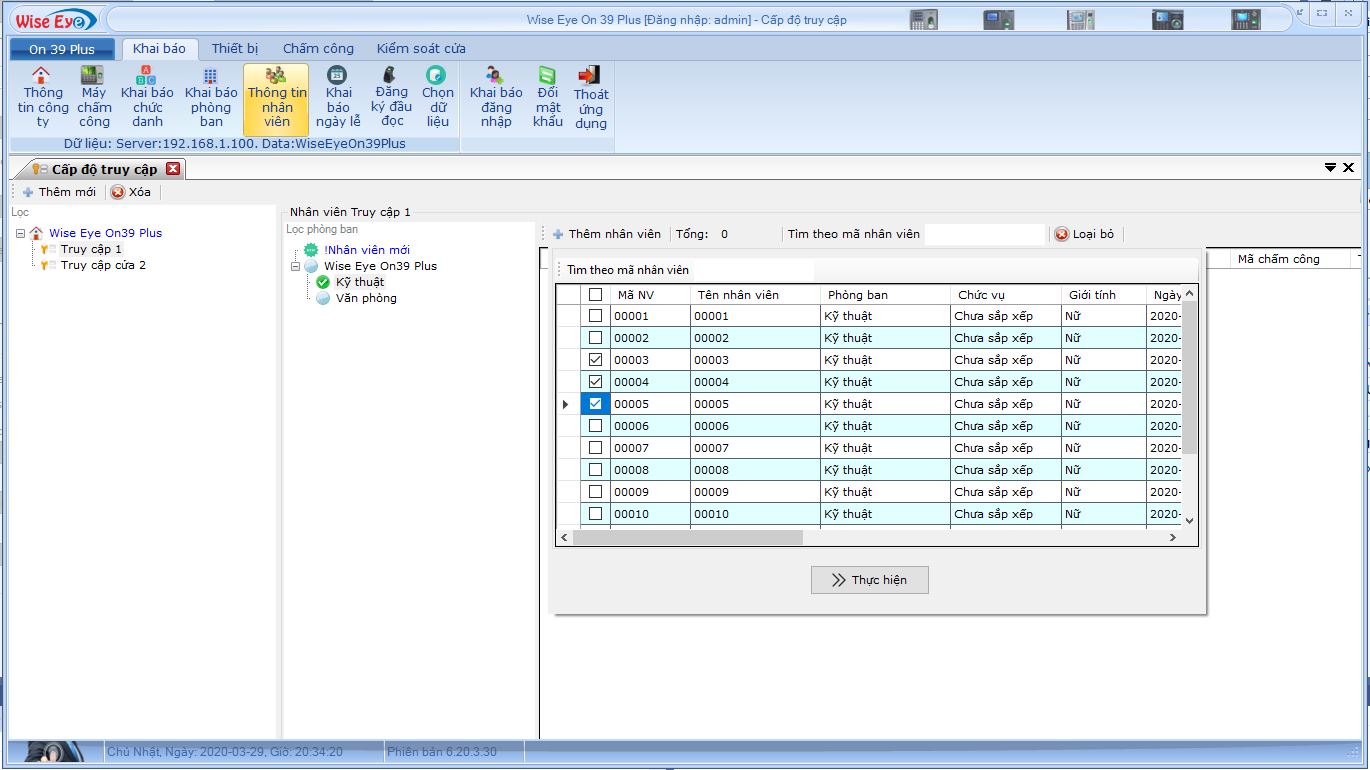Open Khai báo phòng ban icon
1370x770 pixels.
pyautogui.click(x=210, y=76)
